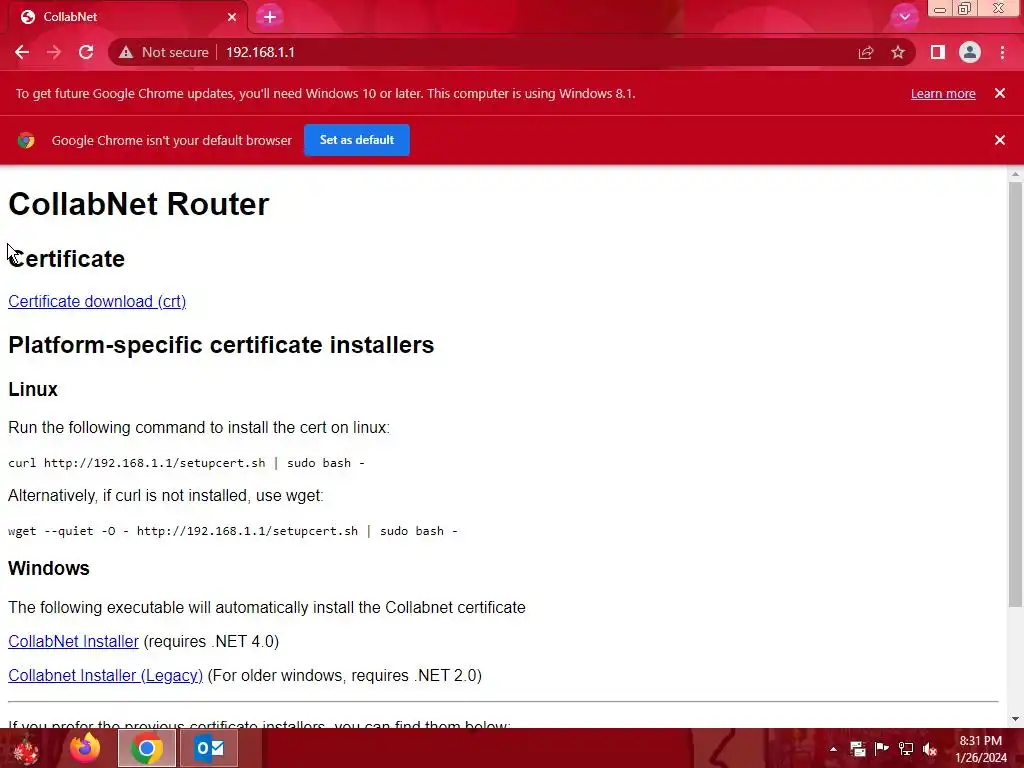Share this page using the share icon
Screen dimensions: 1024x768
[x=866, y=52]
